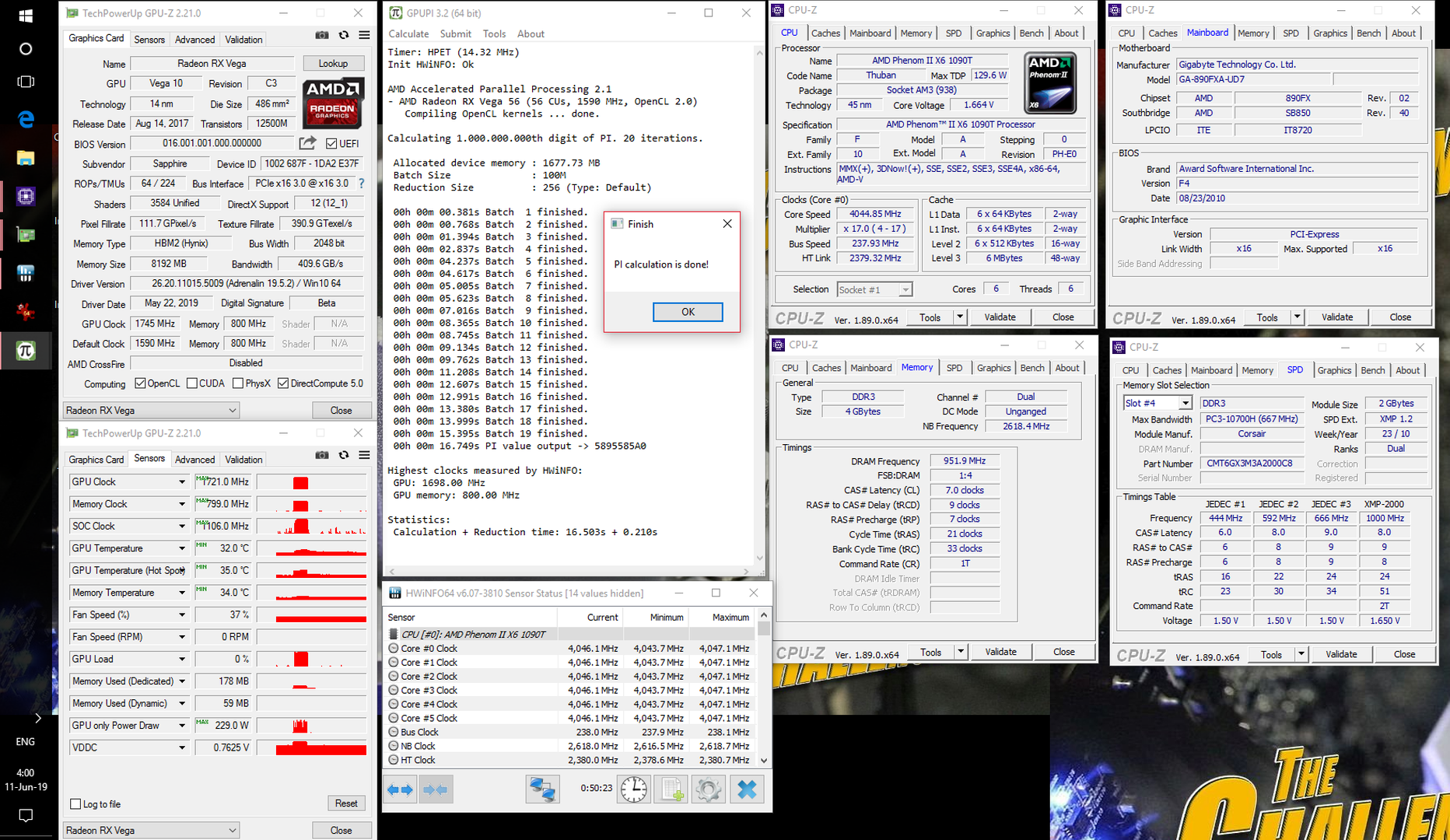Click the GPU-Z refresh icon in Graphics Card window
Screen dimensions: 1450x840
(x=344, y=36)
